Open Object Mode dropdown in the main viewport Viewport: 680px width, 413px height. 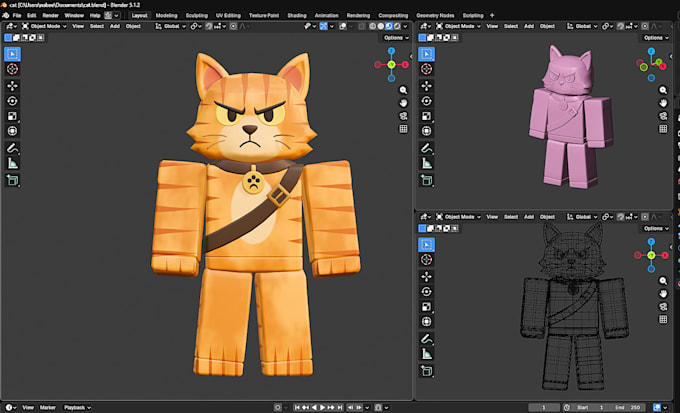44,26
